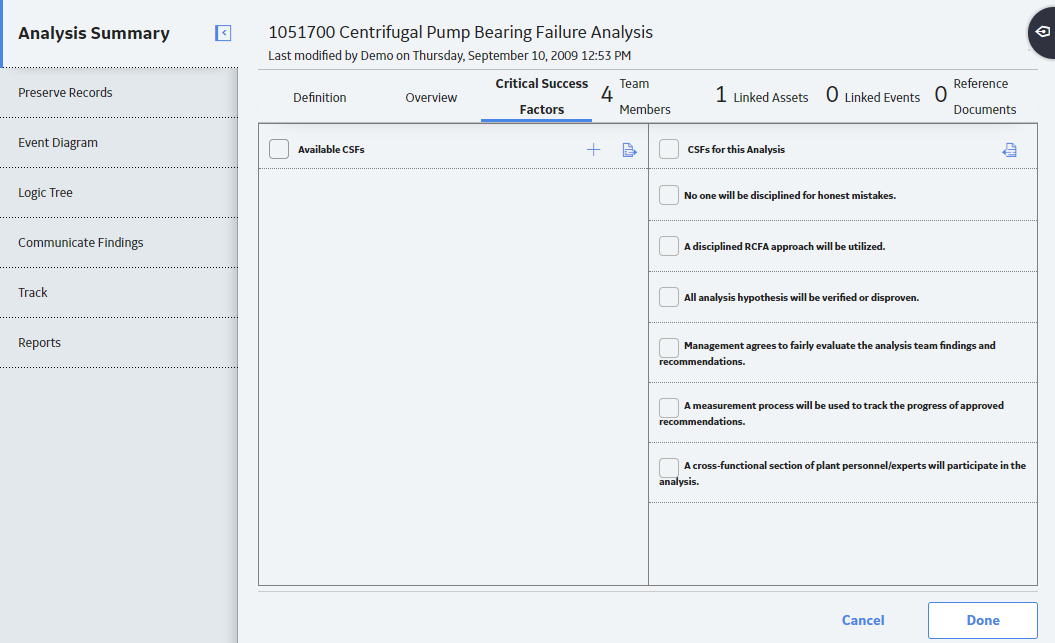Select the Analysis Summary heading
Viewport: 1055px width, 643px height.
pos(94,33)
